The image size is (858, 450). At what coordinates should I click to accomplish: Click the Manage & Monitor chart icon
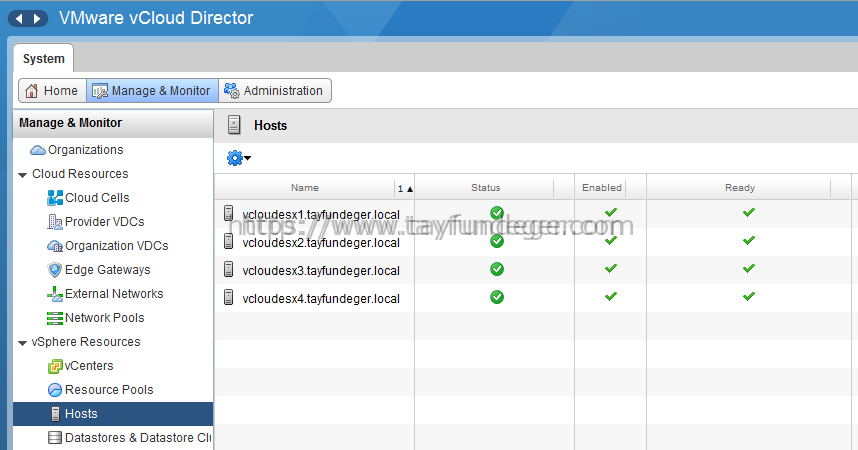100,91
